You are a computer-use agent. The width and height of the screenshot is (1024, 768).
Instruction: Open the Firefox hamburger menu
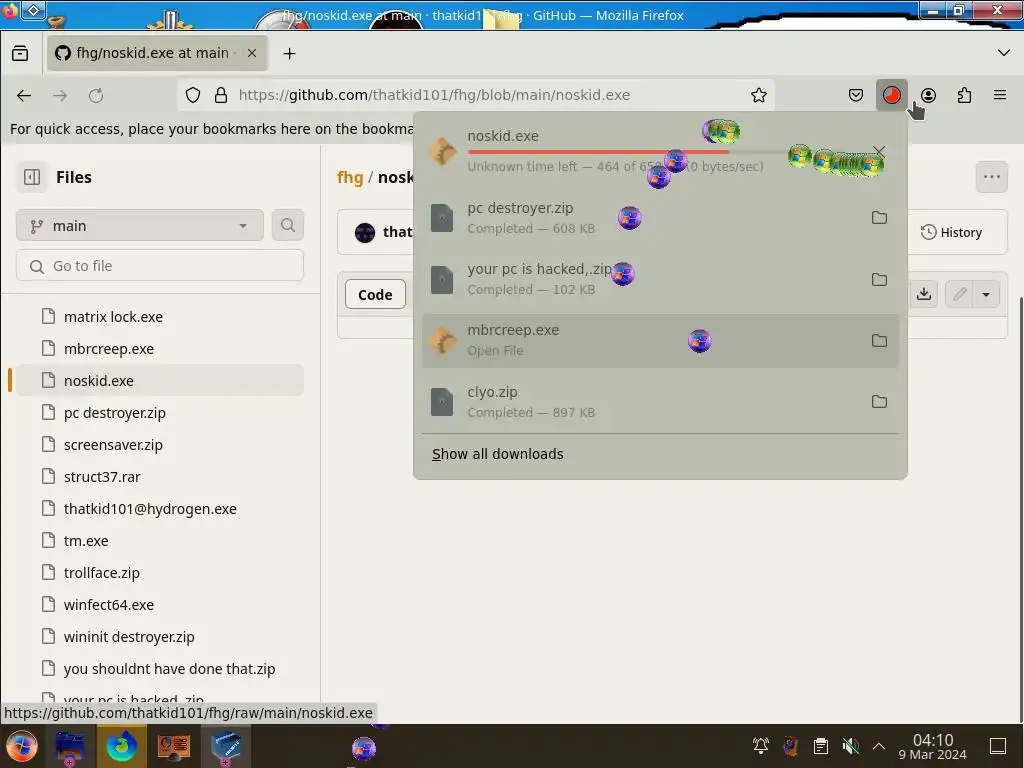click(x=1000, y=95)
